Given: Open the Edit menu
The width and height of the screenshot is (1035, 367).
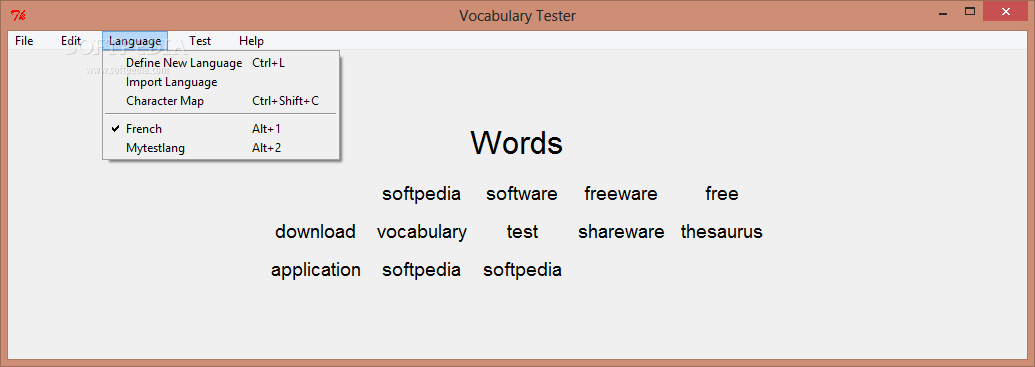Looking at the screenshot, I should [x=71, y=41].
